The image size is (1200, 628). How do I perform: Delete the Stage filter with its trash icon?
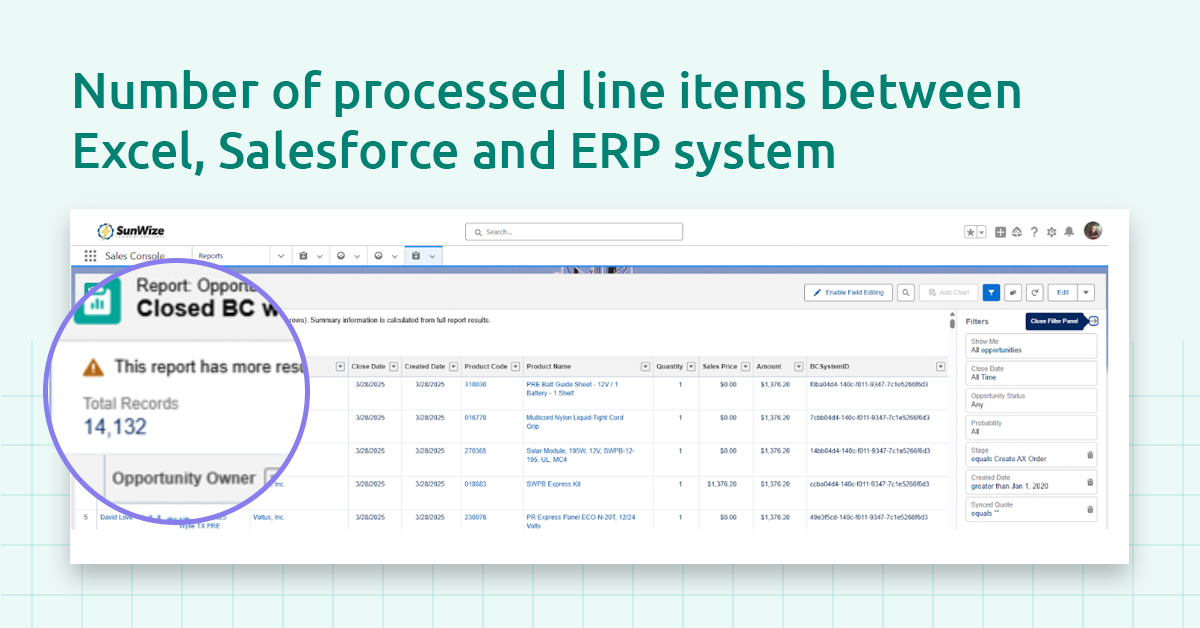point(1090,455)
